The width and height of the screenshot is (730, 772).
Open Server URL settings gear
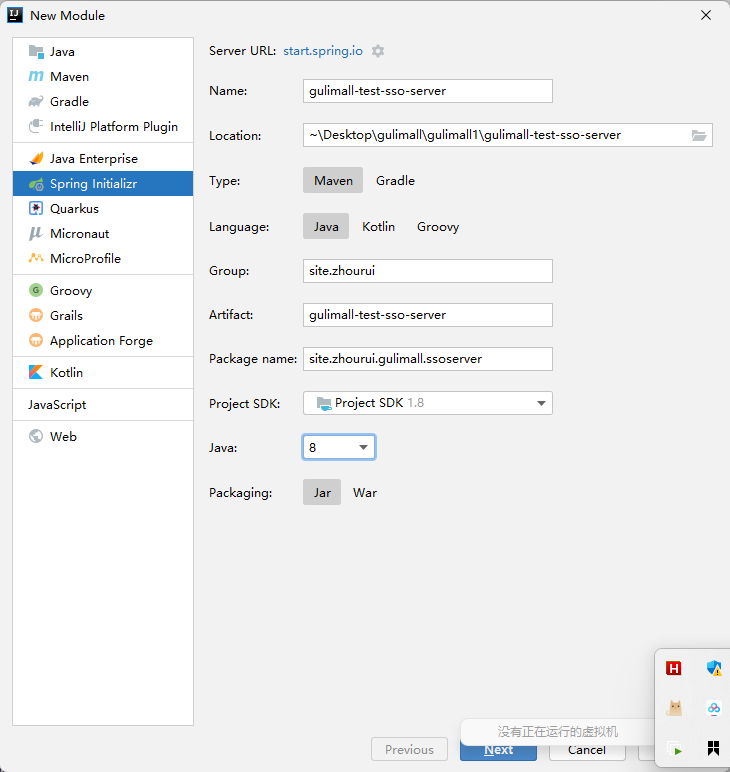378,51
